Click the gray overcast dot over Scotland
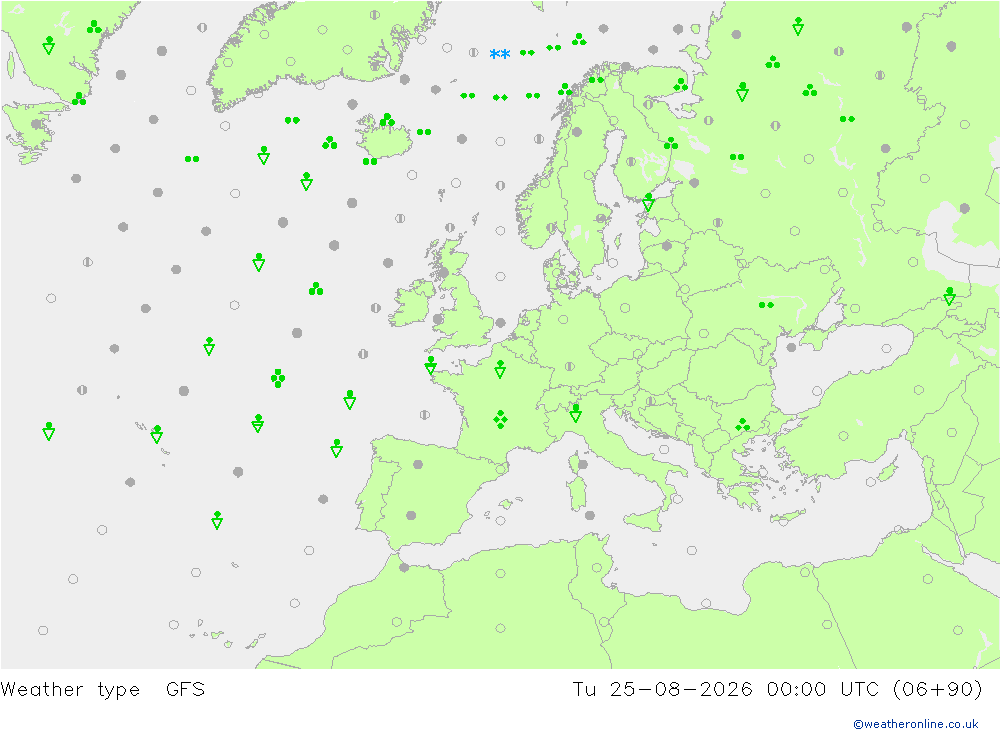 (443, 272)
